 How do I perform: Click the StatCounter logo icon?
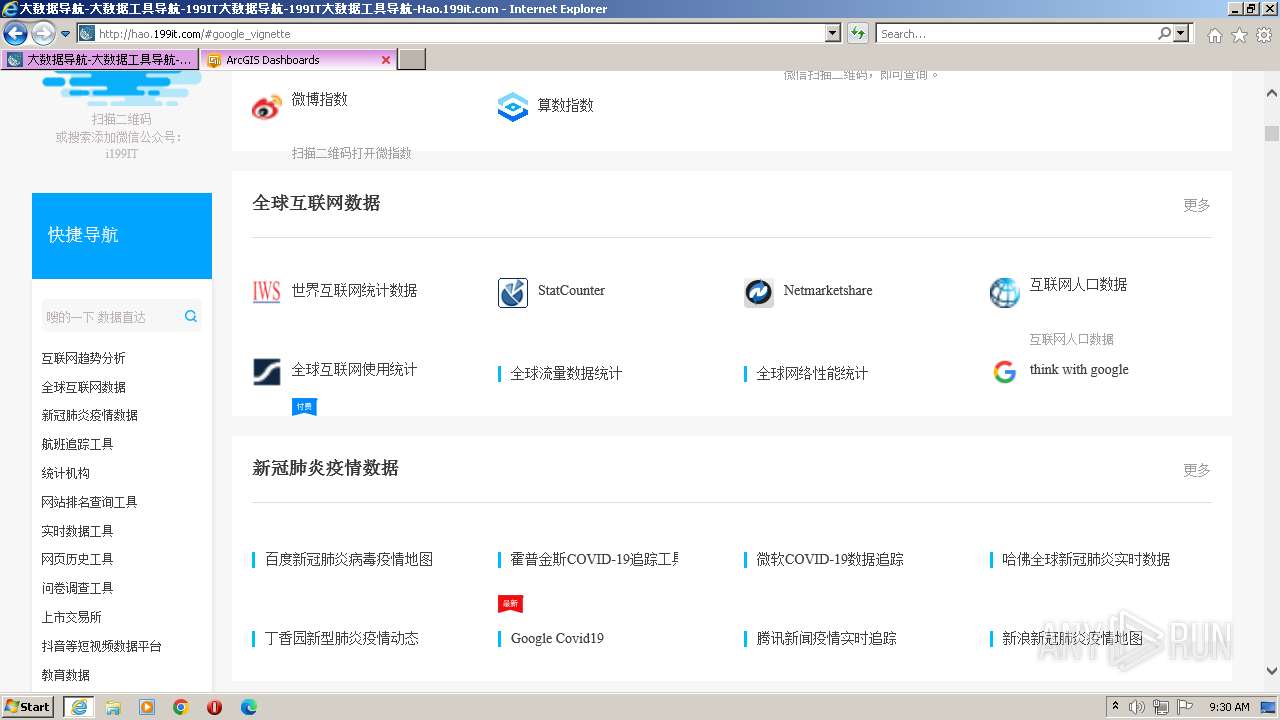[513, 293]
